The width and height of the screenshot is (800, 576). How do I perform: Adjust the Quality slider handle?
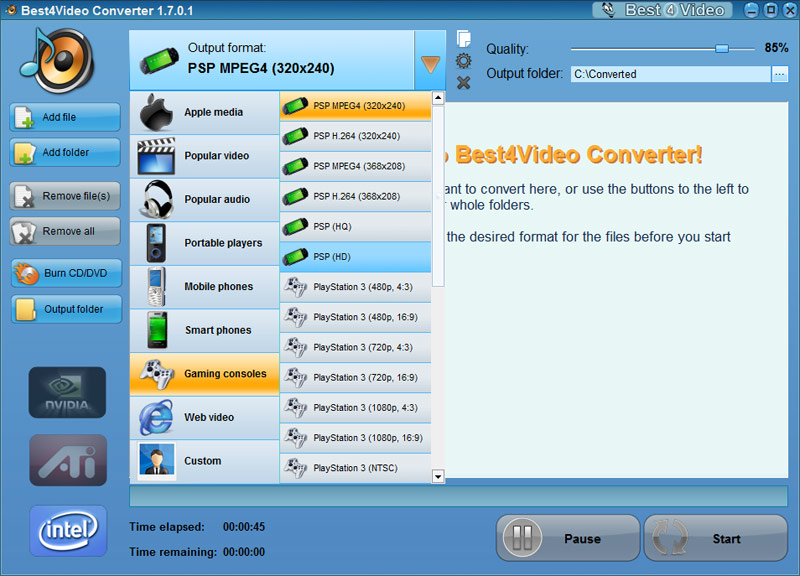[x=721, y=48]
